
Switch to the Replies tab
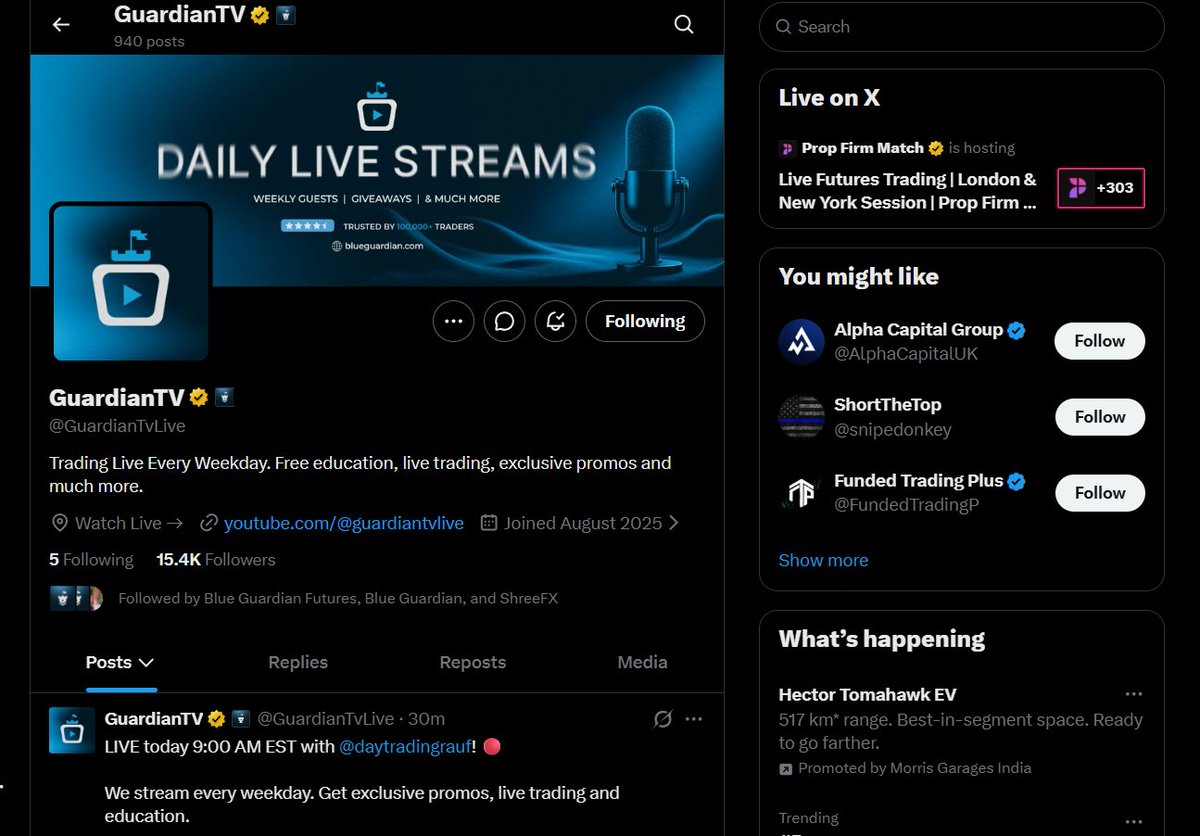click(x=298, y=662)
